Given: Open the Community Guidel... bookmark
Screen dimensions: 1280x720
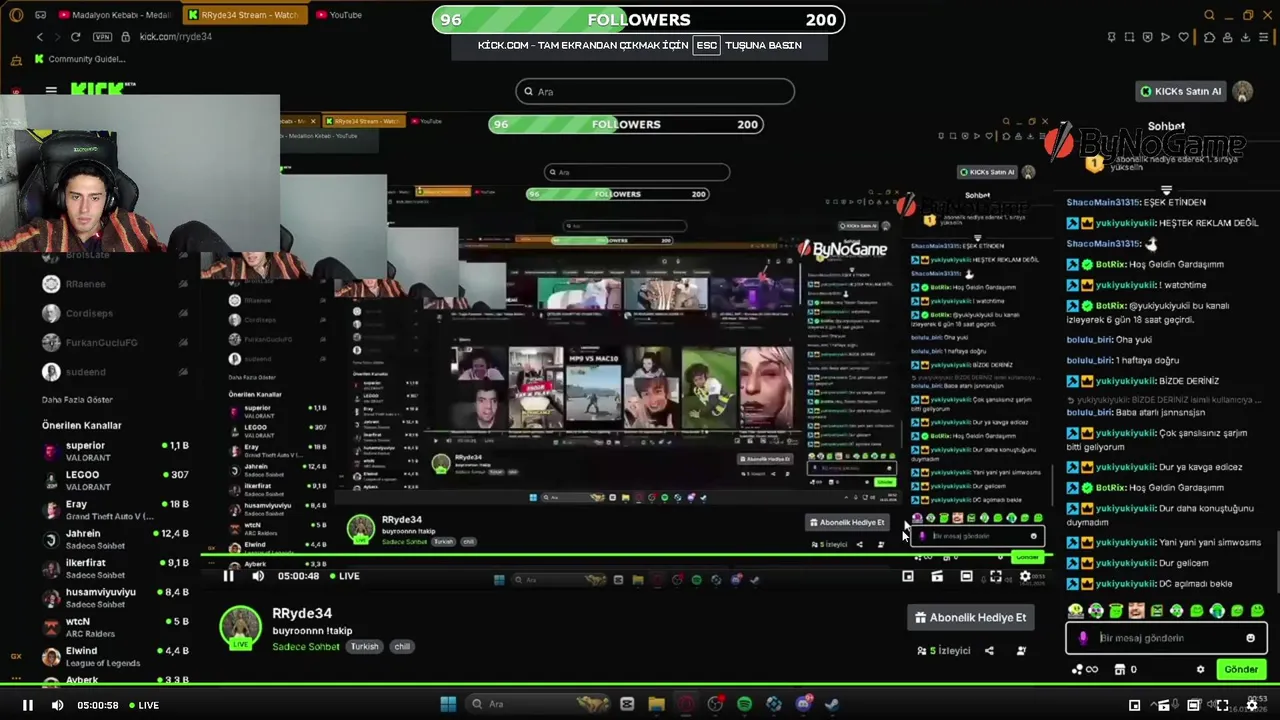Looking at the screenshot, I should (x=79, y=59).
